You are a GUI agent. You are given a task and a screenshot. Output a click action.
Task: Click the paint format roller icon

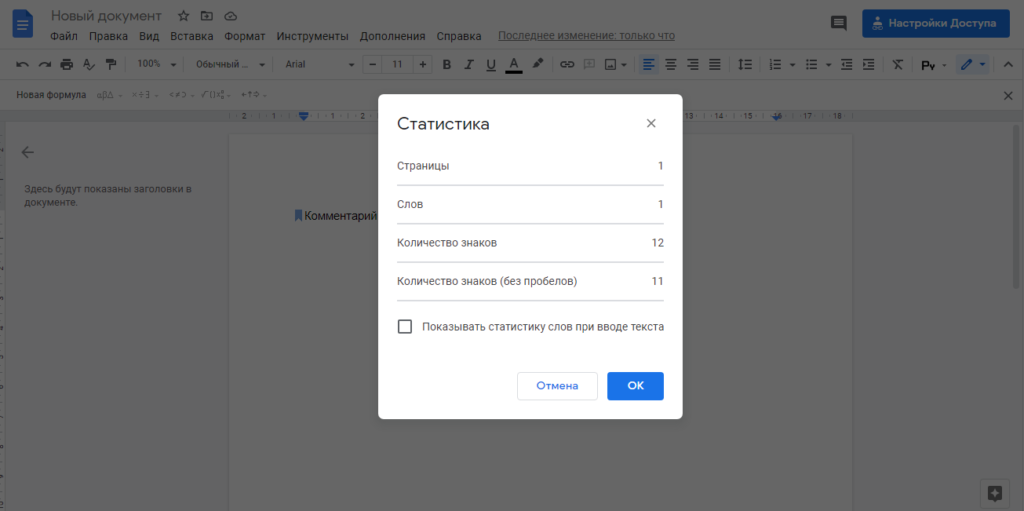coord(110,64)
